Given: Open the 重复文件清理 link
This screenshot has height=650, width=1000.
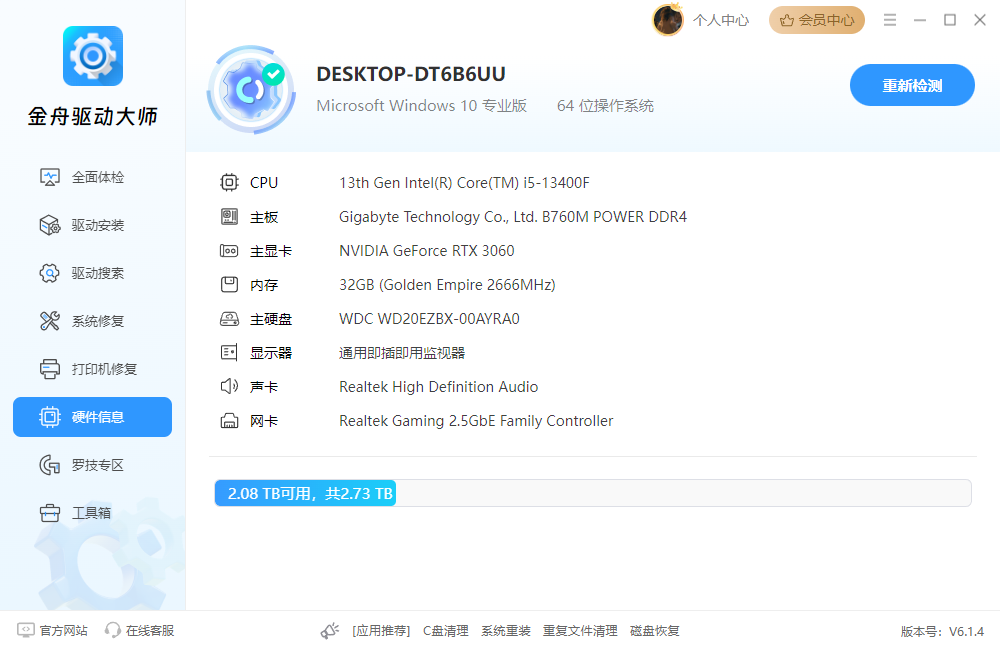Looking at the screenshot, I should click(580, 631).
